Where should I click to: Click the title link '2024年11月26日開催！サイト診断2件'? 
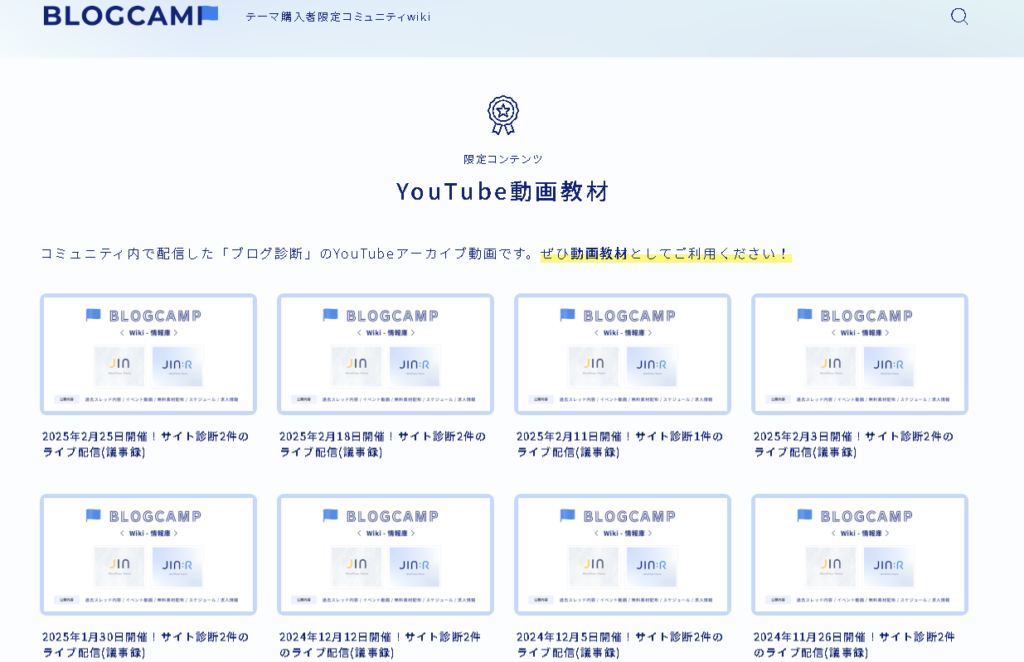(854, 637)
